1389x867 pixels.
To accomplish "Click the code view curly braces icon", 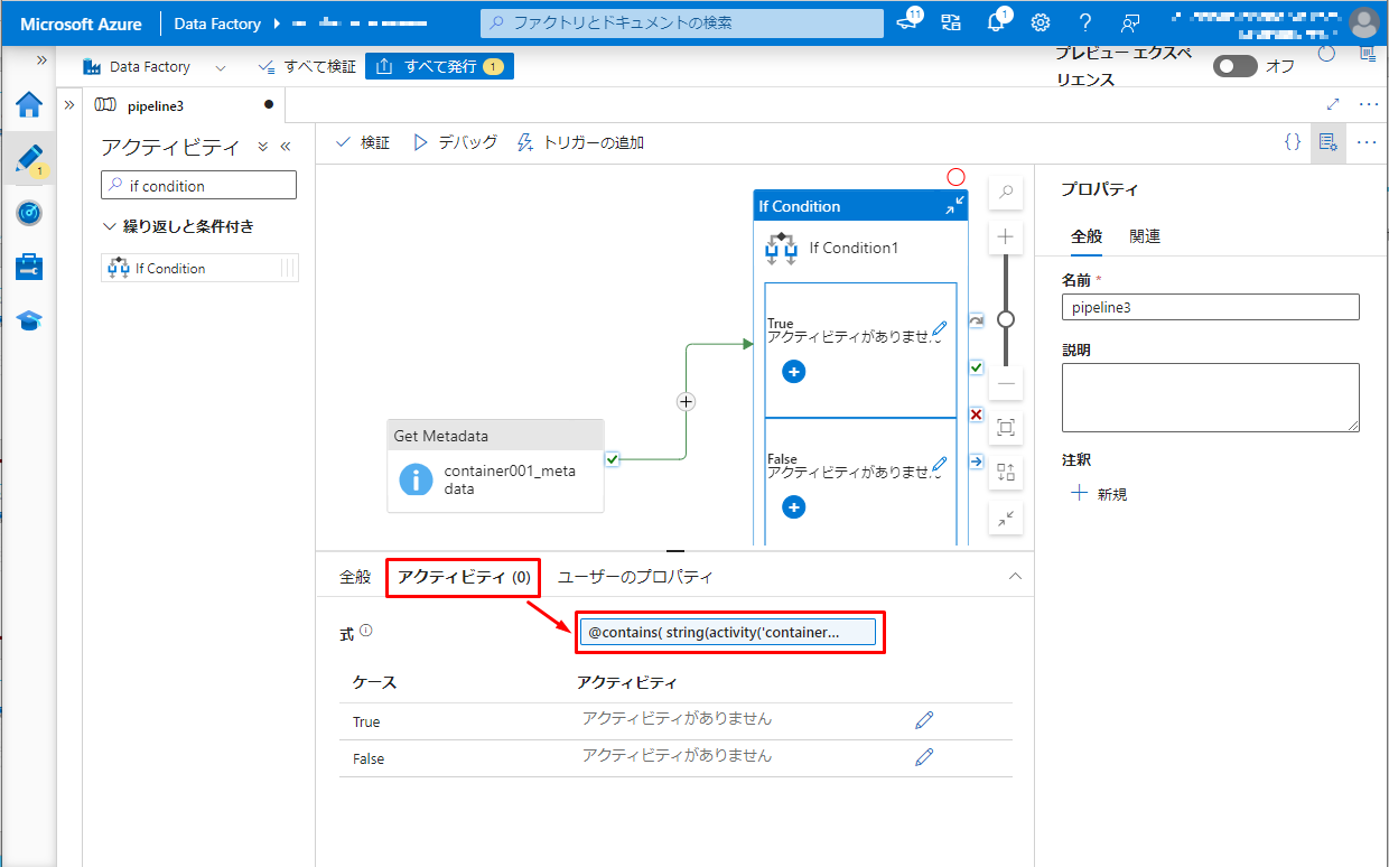I will coord(1292,142).
